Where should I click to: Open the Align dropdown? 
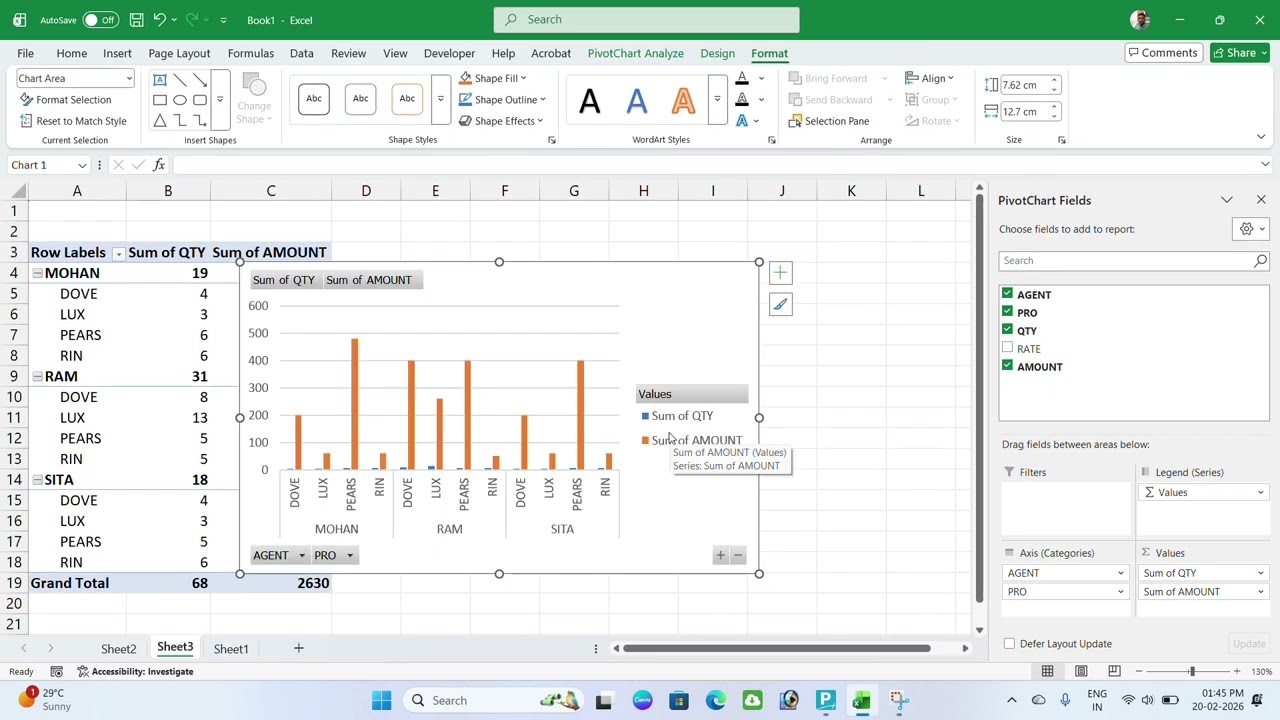tap(930, 78)
